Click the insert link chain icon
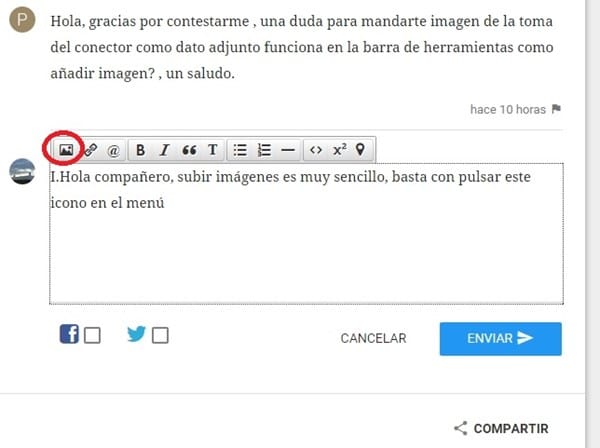The image size is (600, 448). point(90,150)
